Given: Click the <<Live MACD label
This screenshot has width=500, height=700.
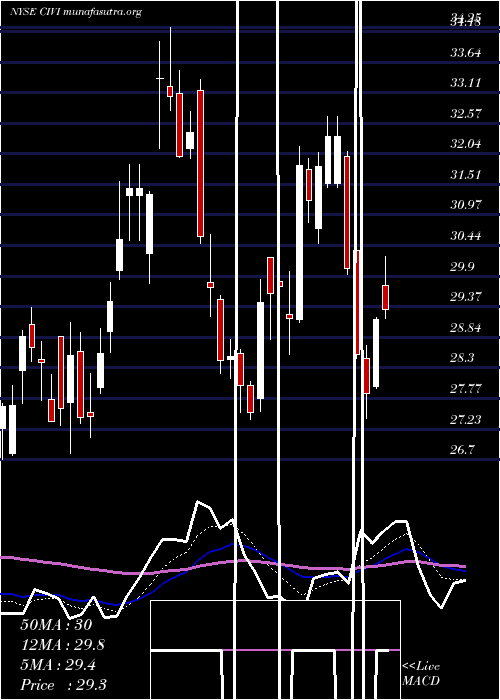Looking at the screenshot, I should [x=421, y=673].
